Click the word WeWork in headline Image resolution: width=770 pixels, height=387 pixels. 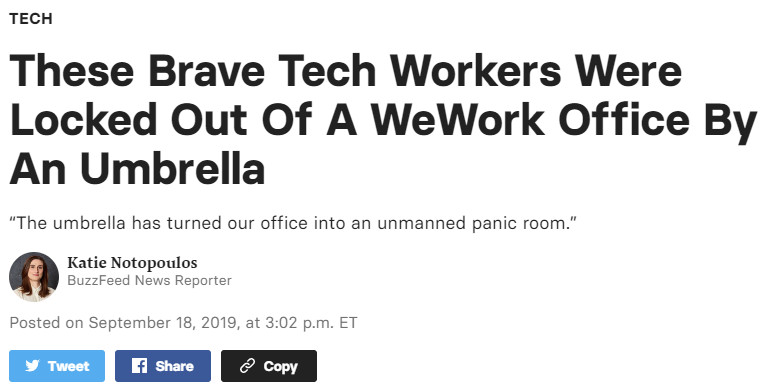tap(458, 119)
